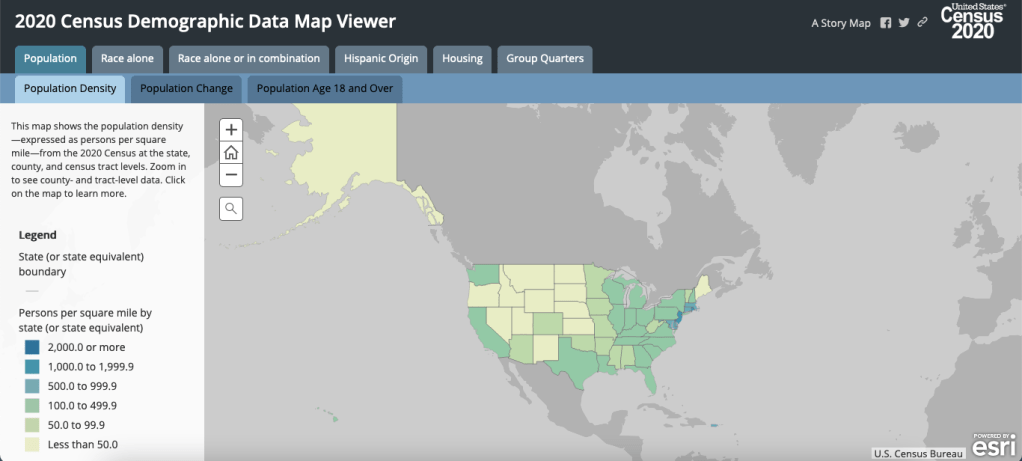This screenshot has width=1022, height=461.
Task: Share story map on Twitter
Action: pyautogui.click(x=904, y=23)
